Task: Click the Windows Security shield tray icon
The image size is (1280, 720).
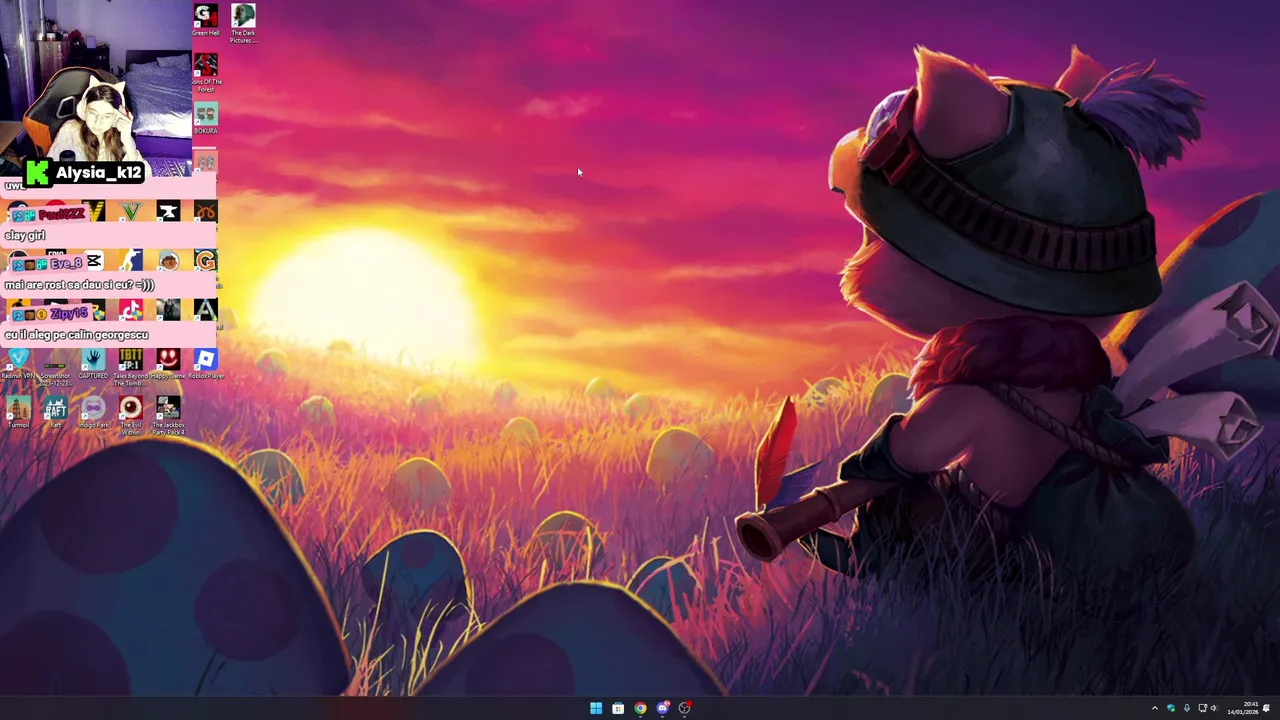Action: pos(1171,708)
